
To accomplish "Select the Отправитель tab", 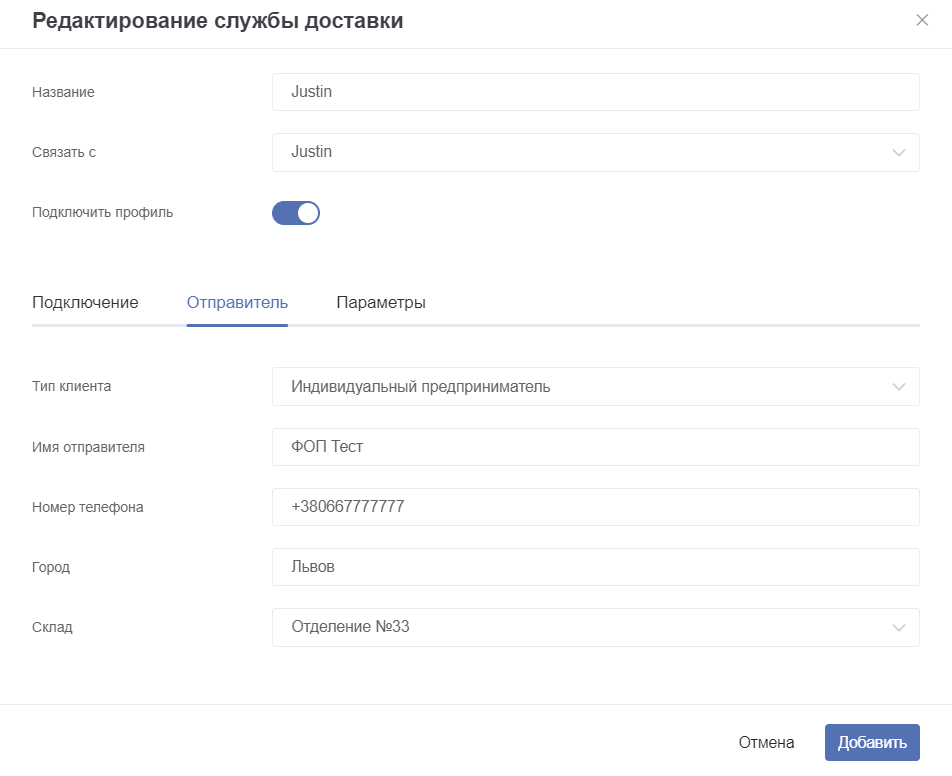I will pos(237,302).
